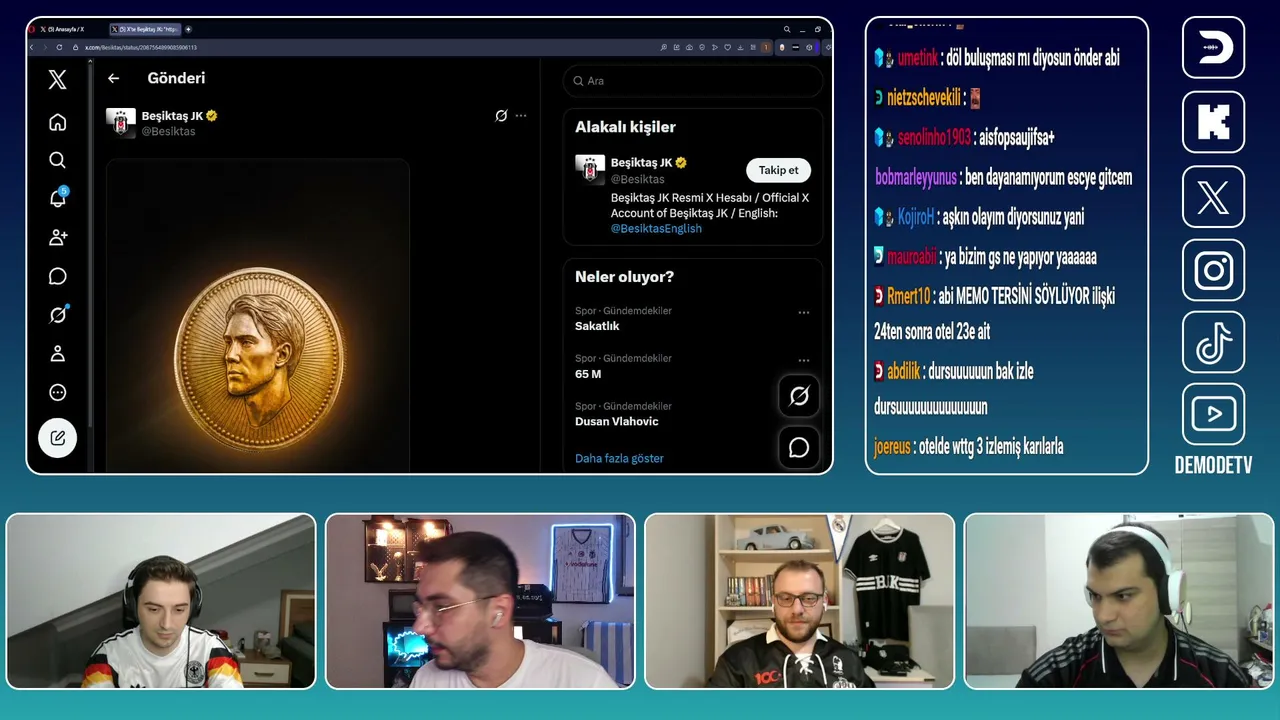
Task: Open the Profile icon in sidebar
Action: click(58, 353)
